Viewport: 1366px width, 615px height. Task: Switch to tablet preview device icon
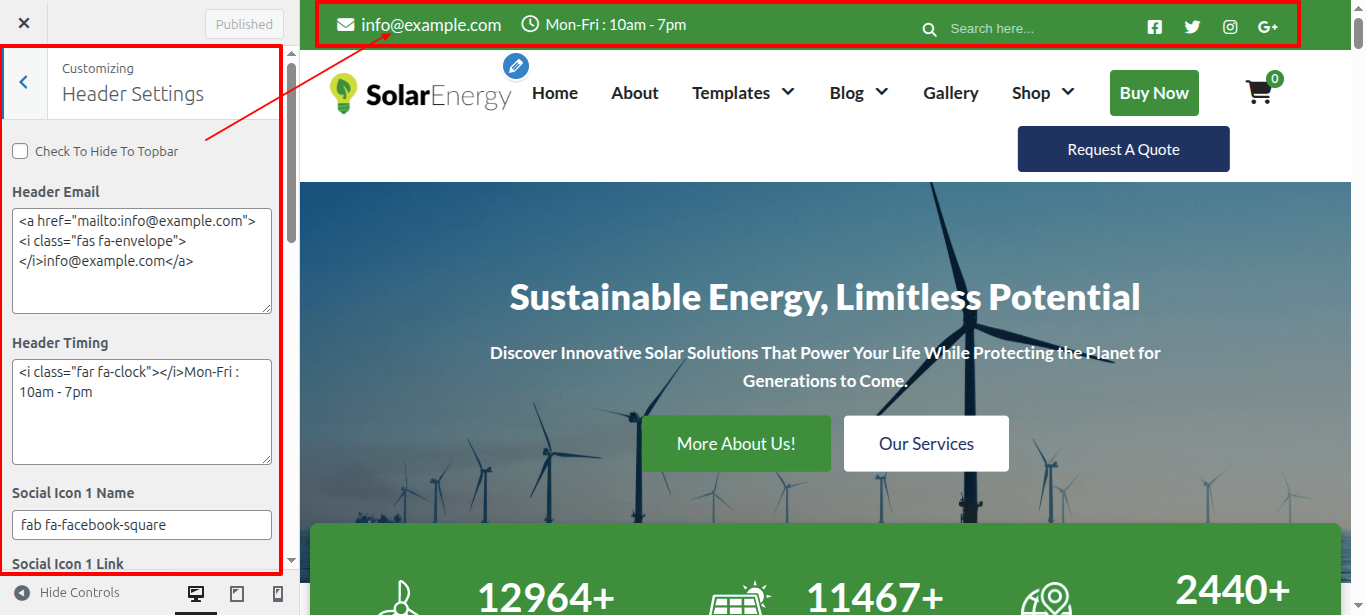[x=237, y=594]
